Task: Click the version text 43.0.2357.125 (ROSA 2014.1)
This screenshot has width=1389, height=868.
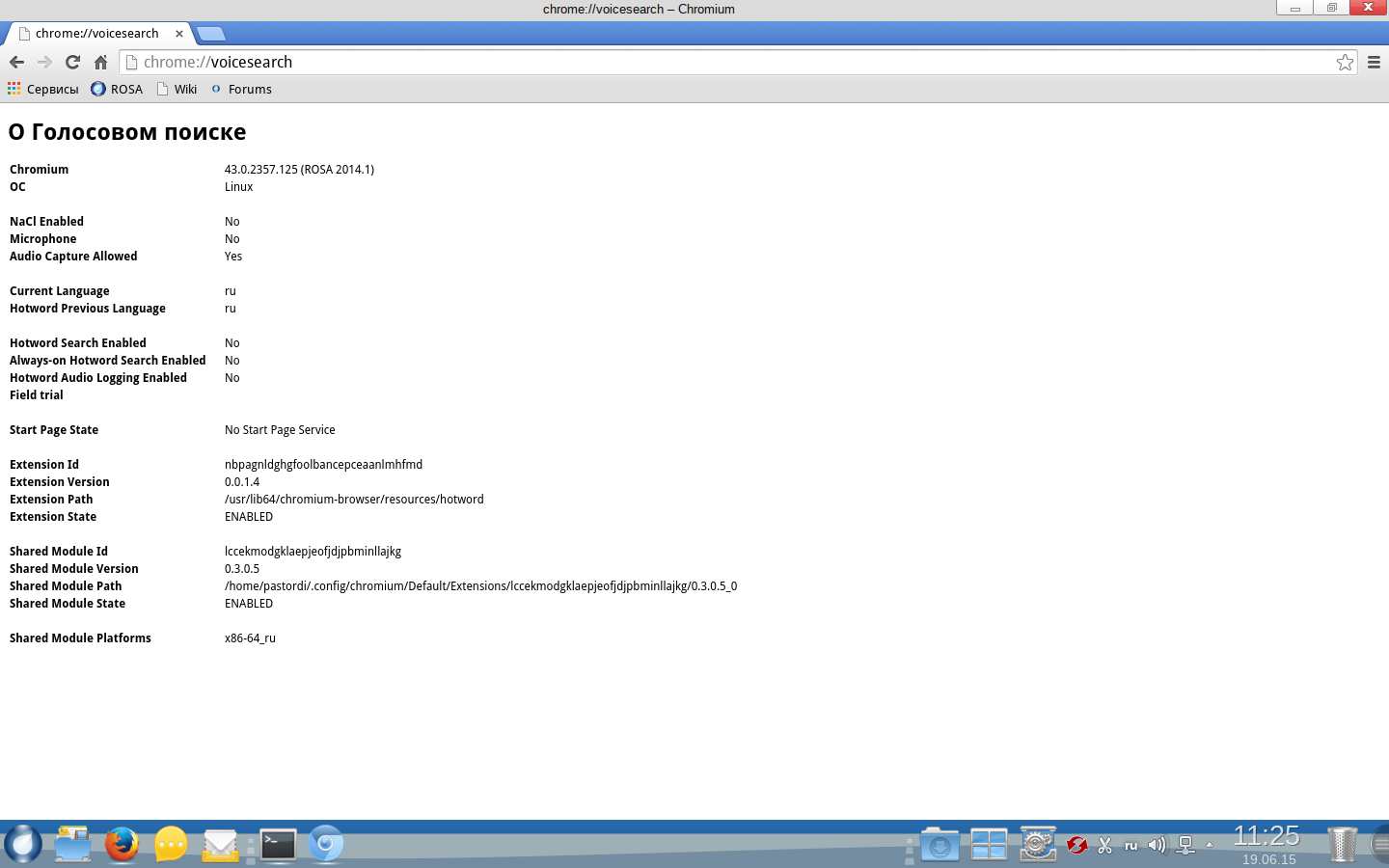Action: click(299, 170)
